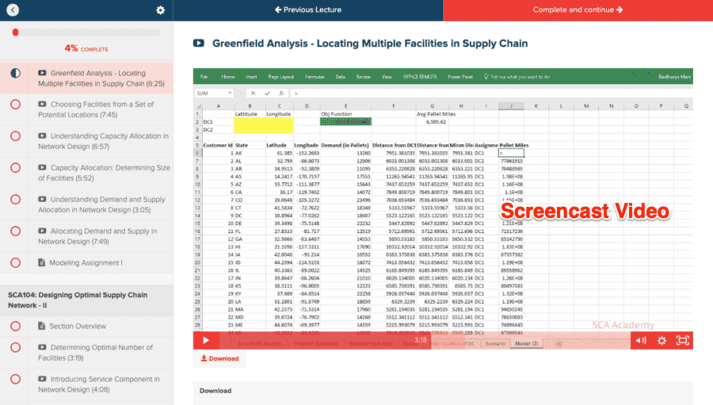Open Excel View tab in video

pos(387,77)
